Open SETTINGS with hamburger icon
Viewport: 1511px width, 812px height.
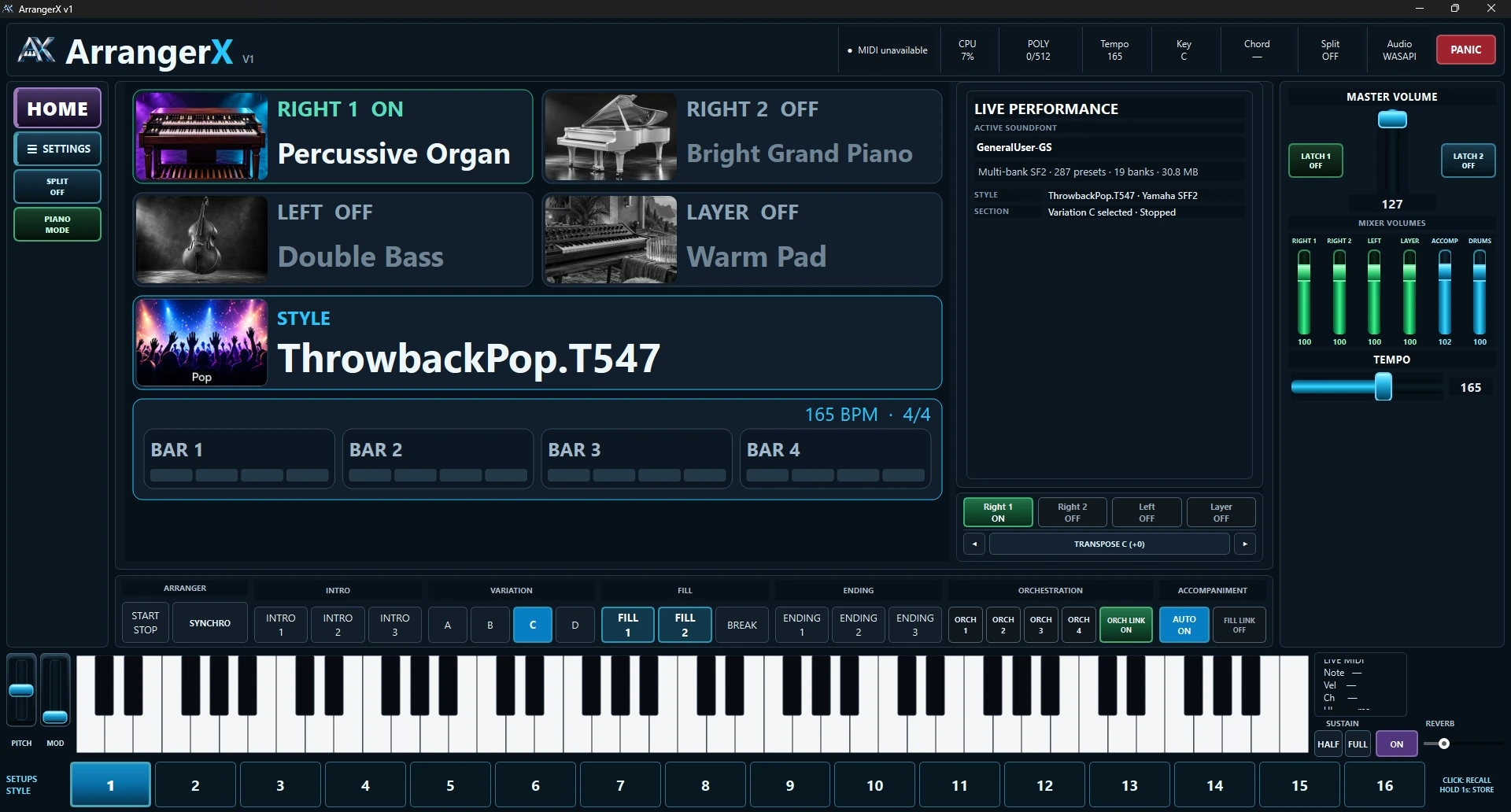point(57,149)
